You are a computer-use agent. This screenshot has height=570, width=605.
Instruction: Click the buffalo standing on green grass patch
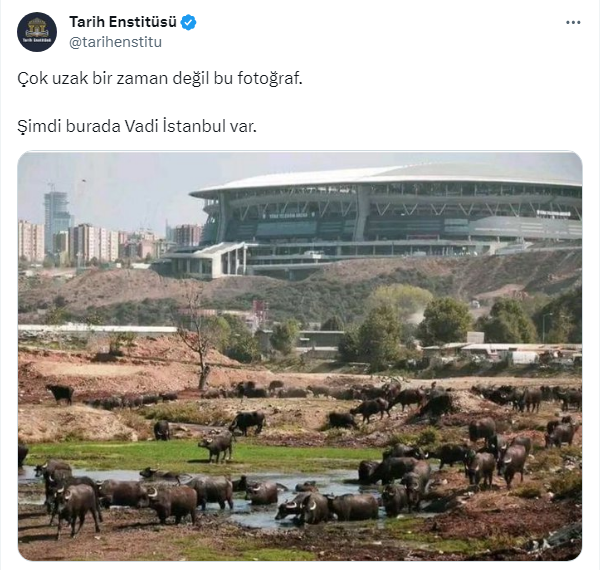(x=217, y=447)
